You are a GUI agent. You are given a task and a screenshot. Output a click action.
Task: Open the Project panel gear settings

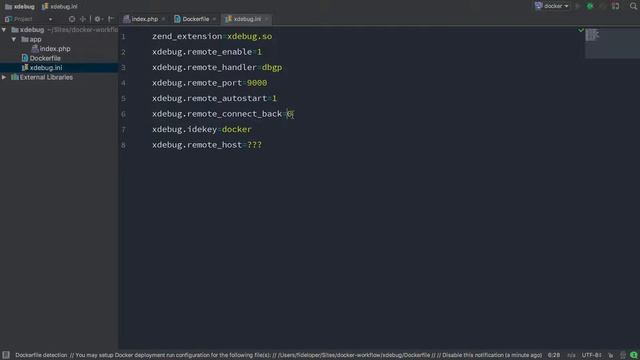[x=98, y=19]
